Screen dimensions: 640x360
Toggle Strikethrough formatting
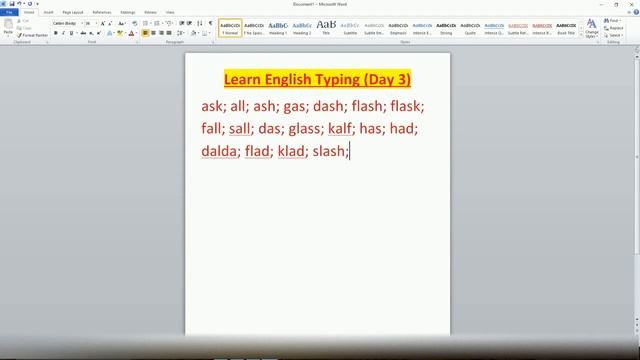point(83,33)
